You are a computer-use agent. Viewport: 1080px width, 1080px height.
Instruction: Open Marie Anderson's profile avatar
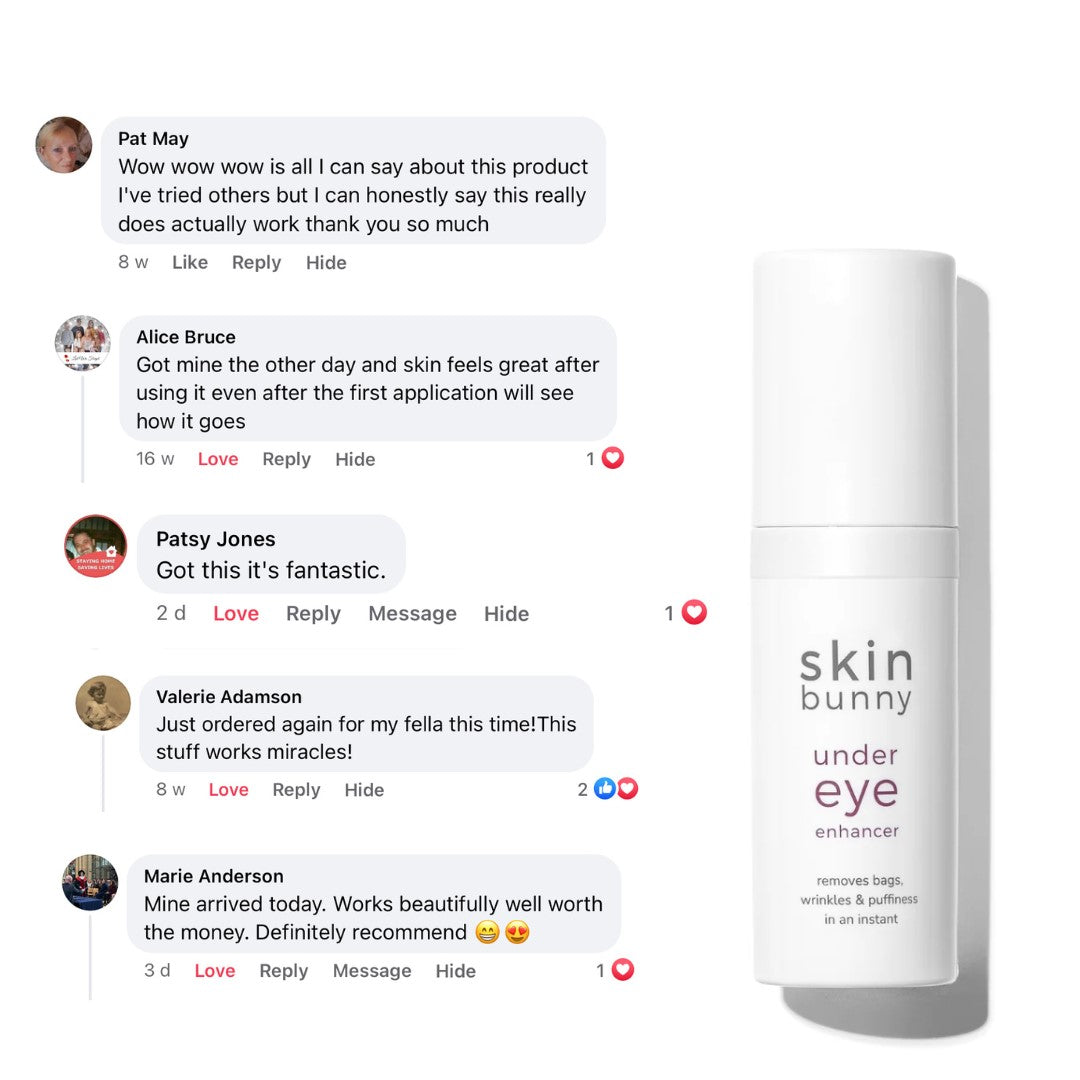pos(90,882)
